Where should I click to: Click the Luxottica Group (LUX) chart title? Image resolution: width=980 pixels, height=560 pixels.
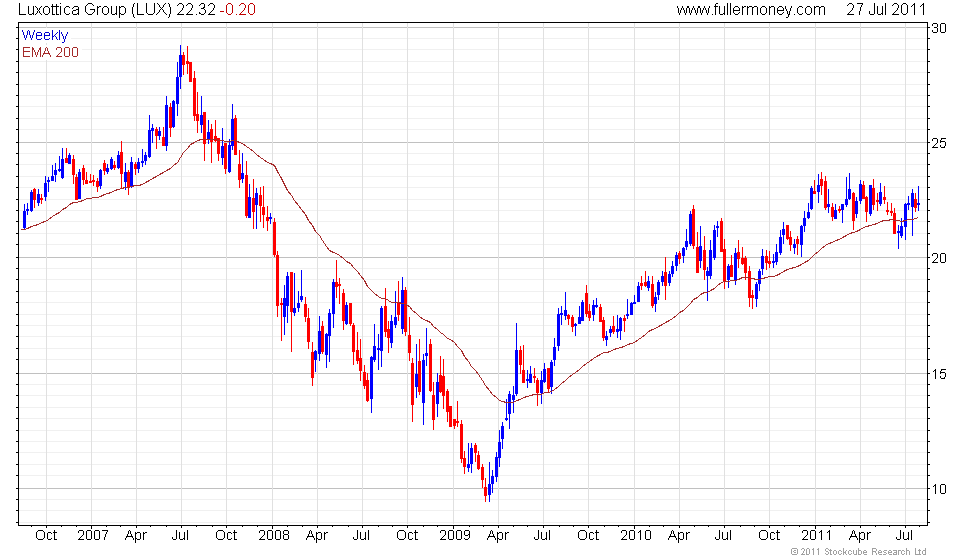tap(94, 9)
